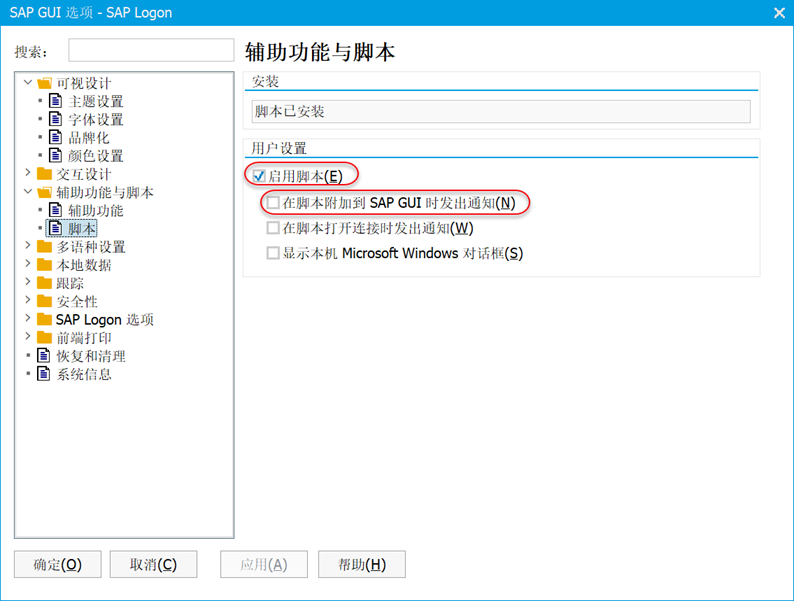Image resolution: width=794 pixels, height=601 pixels.
Task: Click the 跟踪 label in tree
Action: tap(70, 284)
